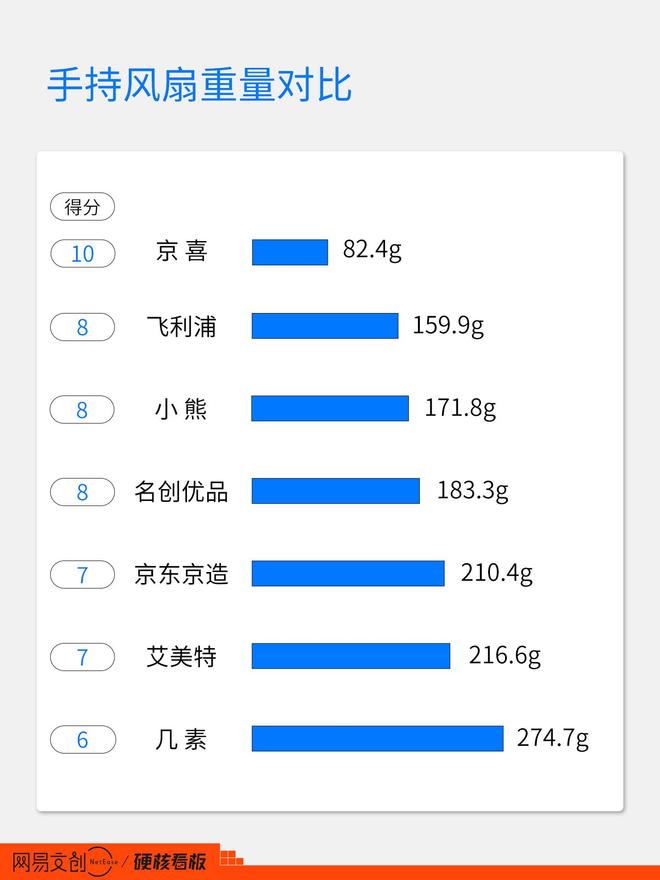Click the 小熊 brand label
Screen dimensions: 660x880
[181, 409]
